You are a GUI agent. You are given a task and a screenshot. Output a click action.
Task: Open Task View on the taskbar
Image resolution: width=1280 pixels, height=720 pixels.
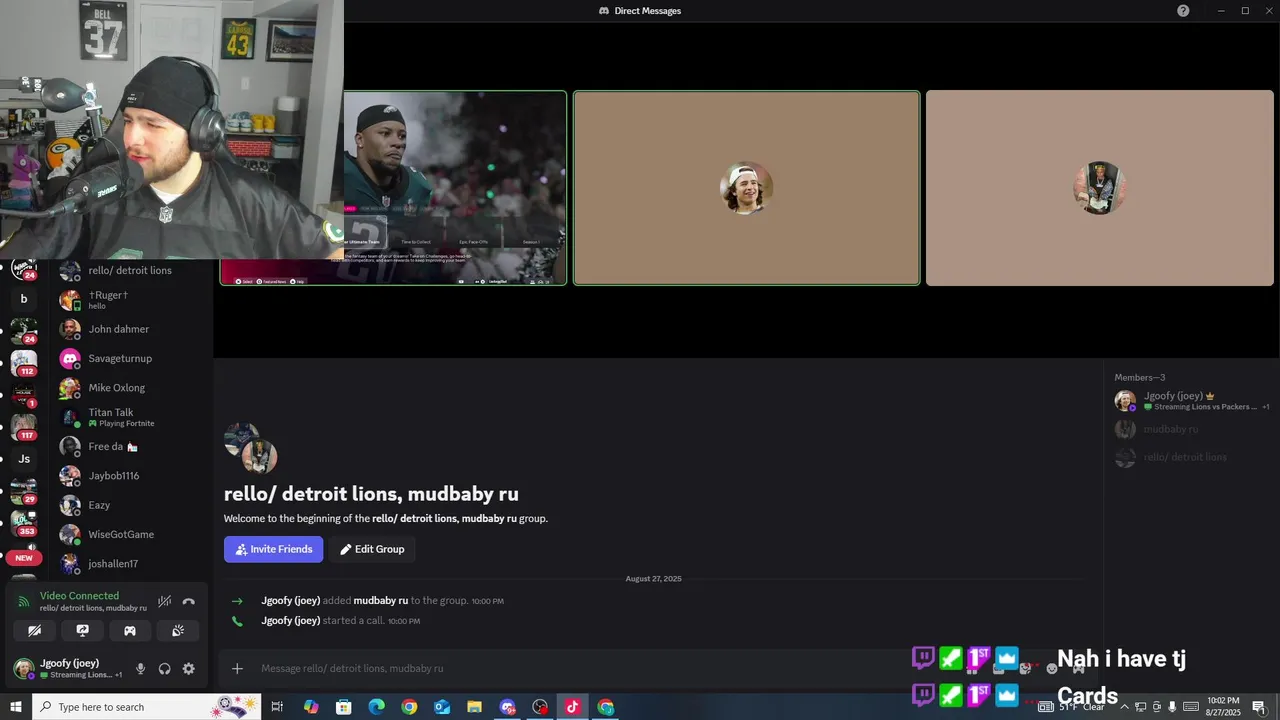pos(277,707)
